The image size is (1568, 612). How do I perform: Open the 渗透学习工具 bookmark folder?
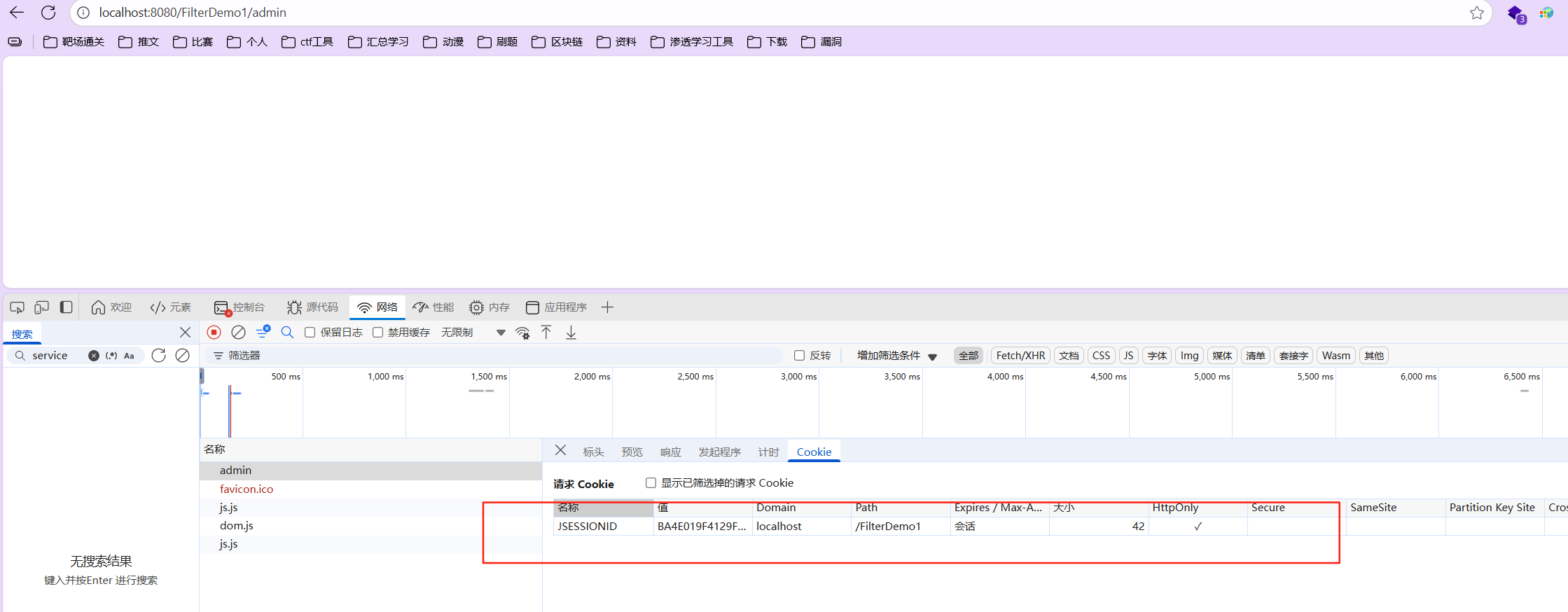coord(692,42)
